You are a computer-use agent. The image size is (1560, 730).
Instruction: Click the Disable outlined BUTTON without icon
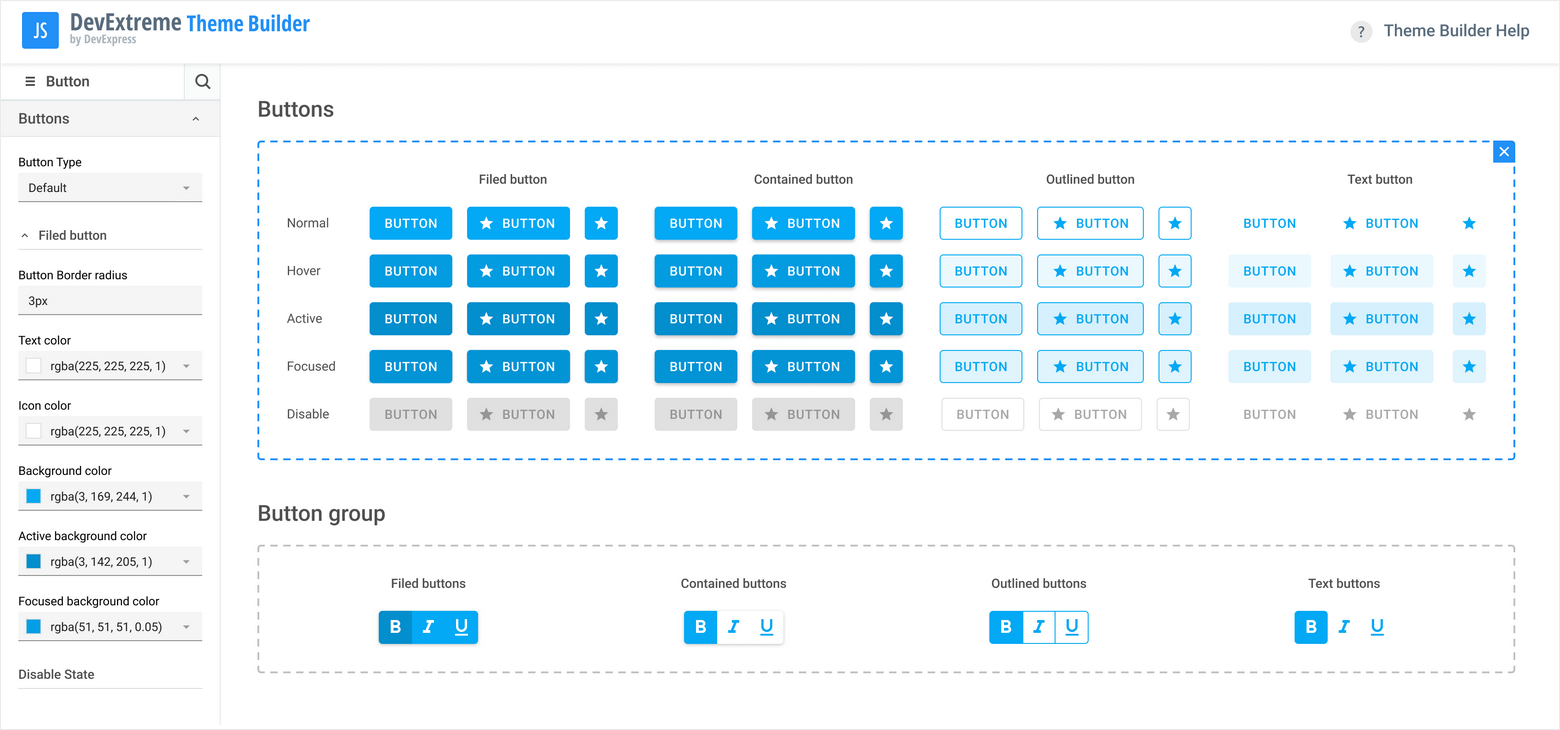tap(983, 414)
